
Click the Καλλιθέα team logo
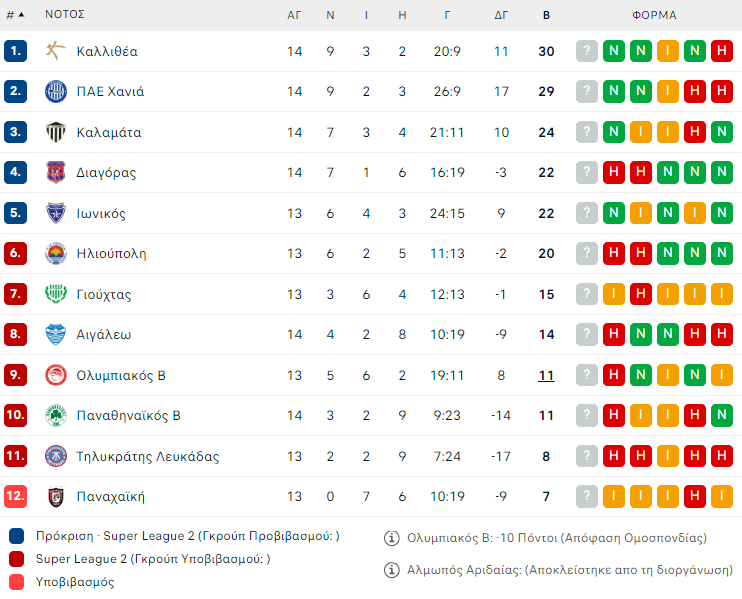coord(56,51)
